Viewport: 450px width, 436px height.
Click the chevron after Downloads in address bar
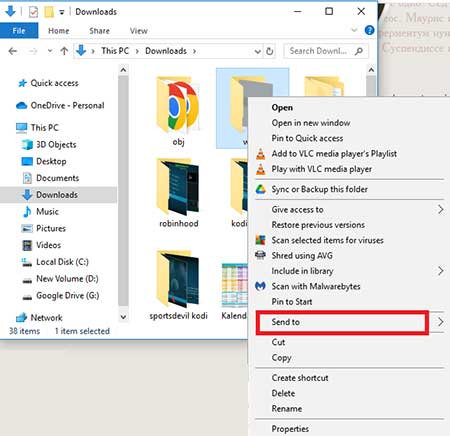point(194,51)
